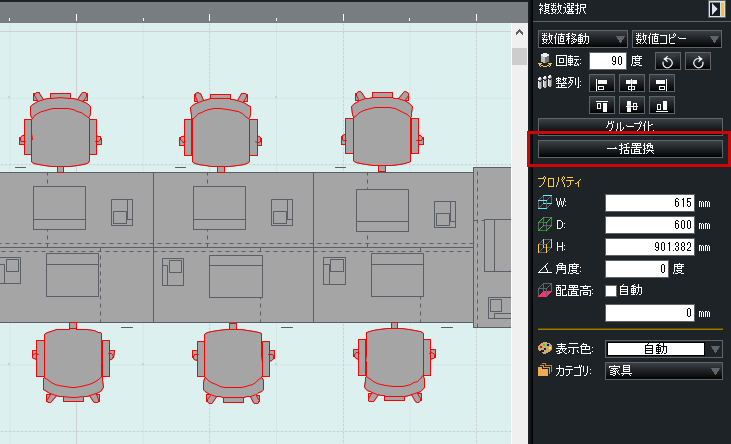Rotate selection counter-clockwise
This screenshot has height=444, width=731.
tap(667, 61)
